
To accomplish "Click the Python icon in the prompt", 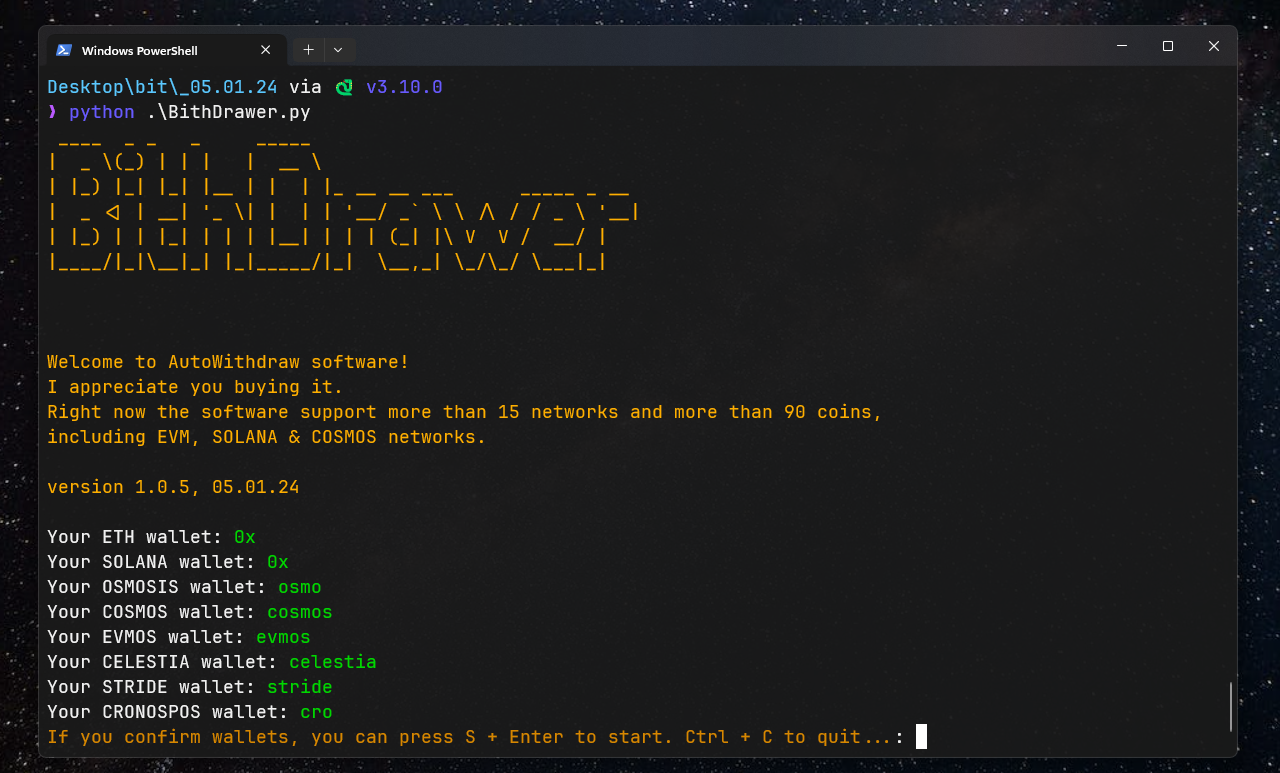I will point(344,88).
